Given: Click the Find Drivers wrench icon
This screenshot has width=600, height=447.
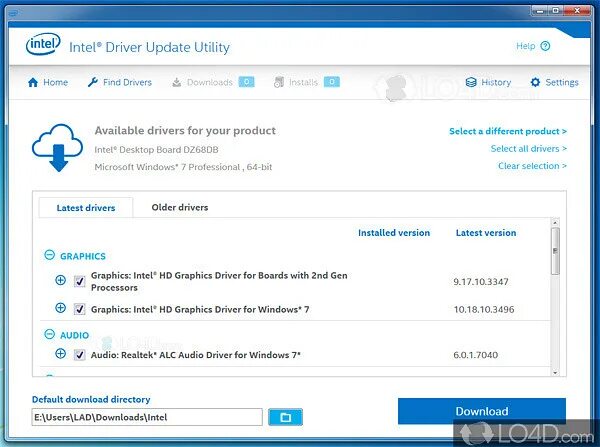Looking at the screenshot, I should point(93,82).
